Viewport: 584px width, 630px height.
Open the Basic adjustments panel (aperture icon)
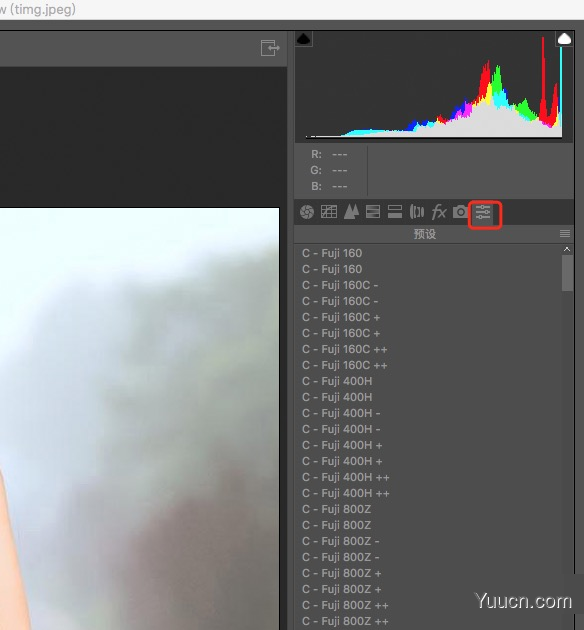307,212
